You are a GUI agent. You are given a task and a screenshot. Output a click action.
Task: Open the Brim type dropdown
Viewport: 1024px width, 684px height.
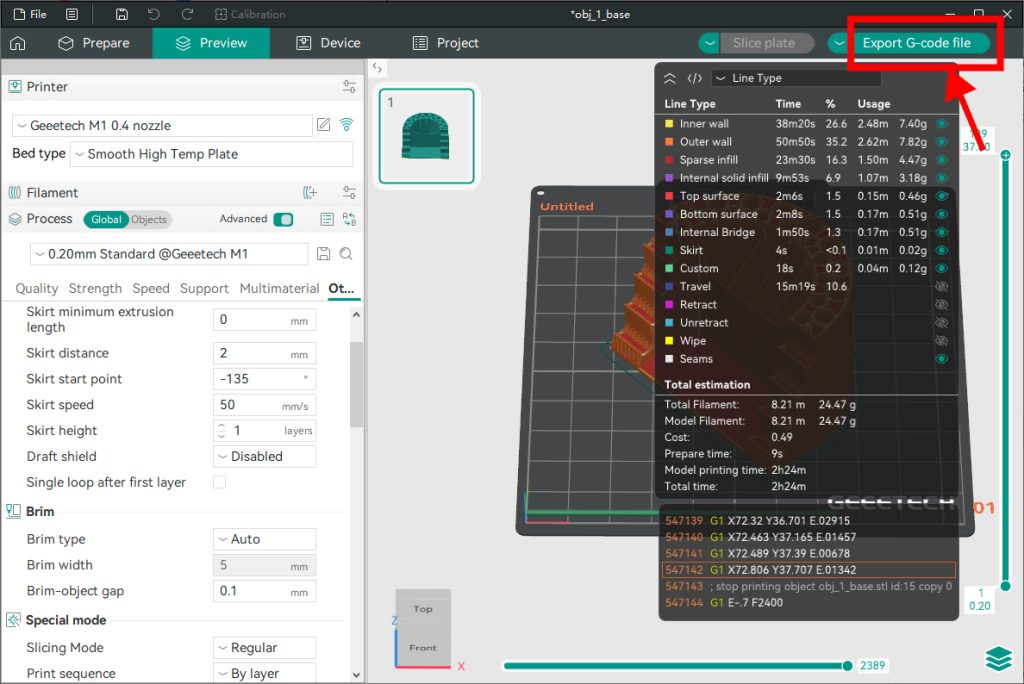(x=264, y=539)
